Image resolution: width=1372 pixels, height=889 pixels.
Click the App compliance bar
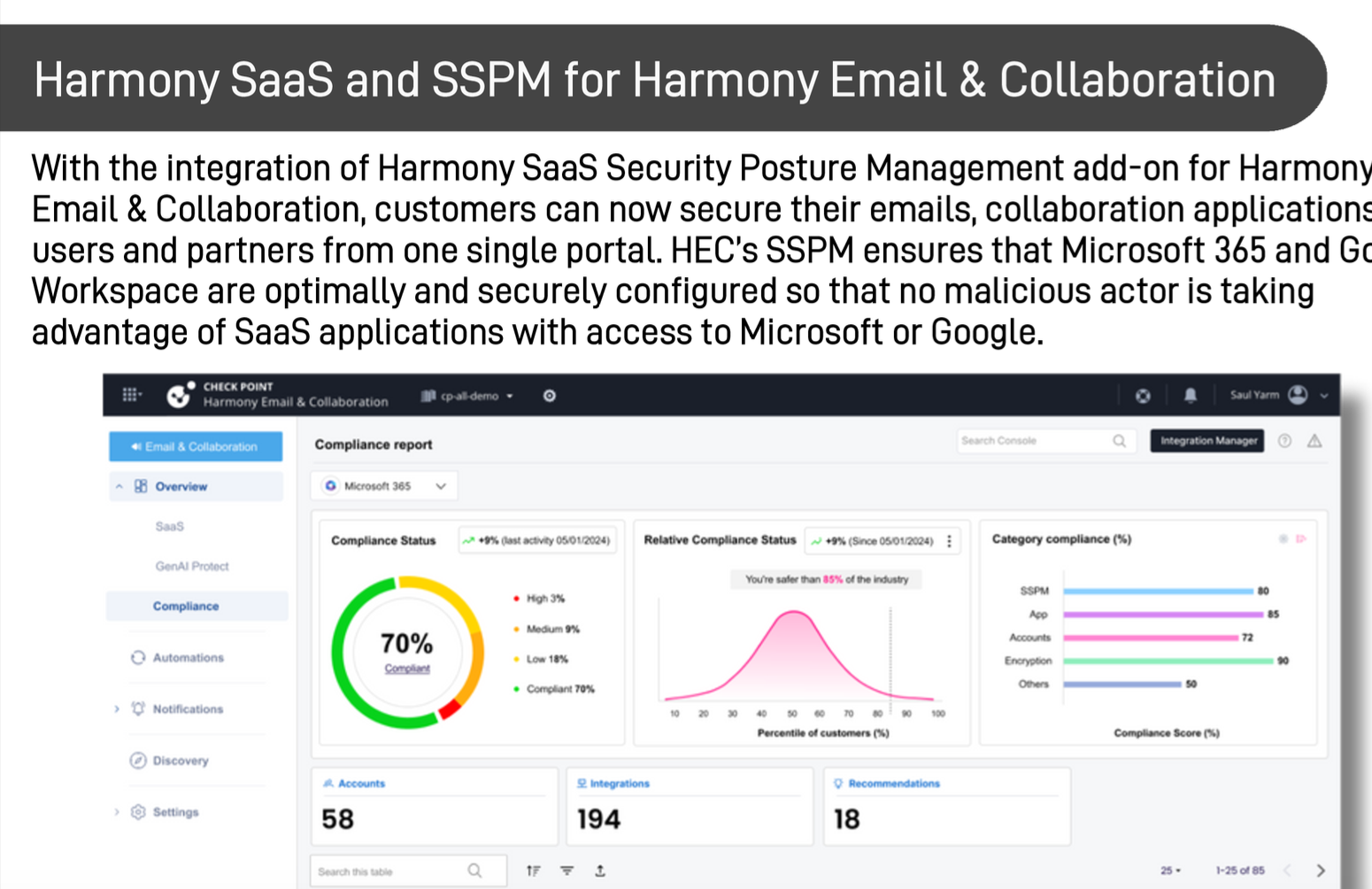click(x=1164, y=614)
